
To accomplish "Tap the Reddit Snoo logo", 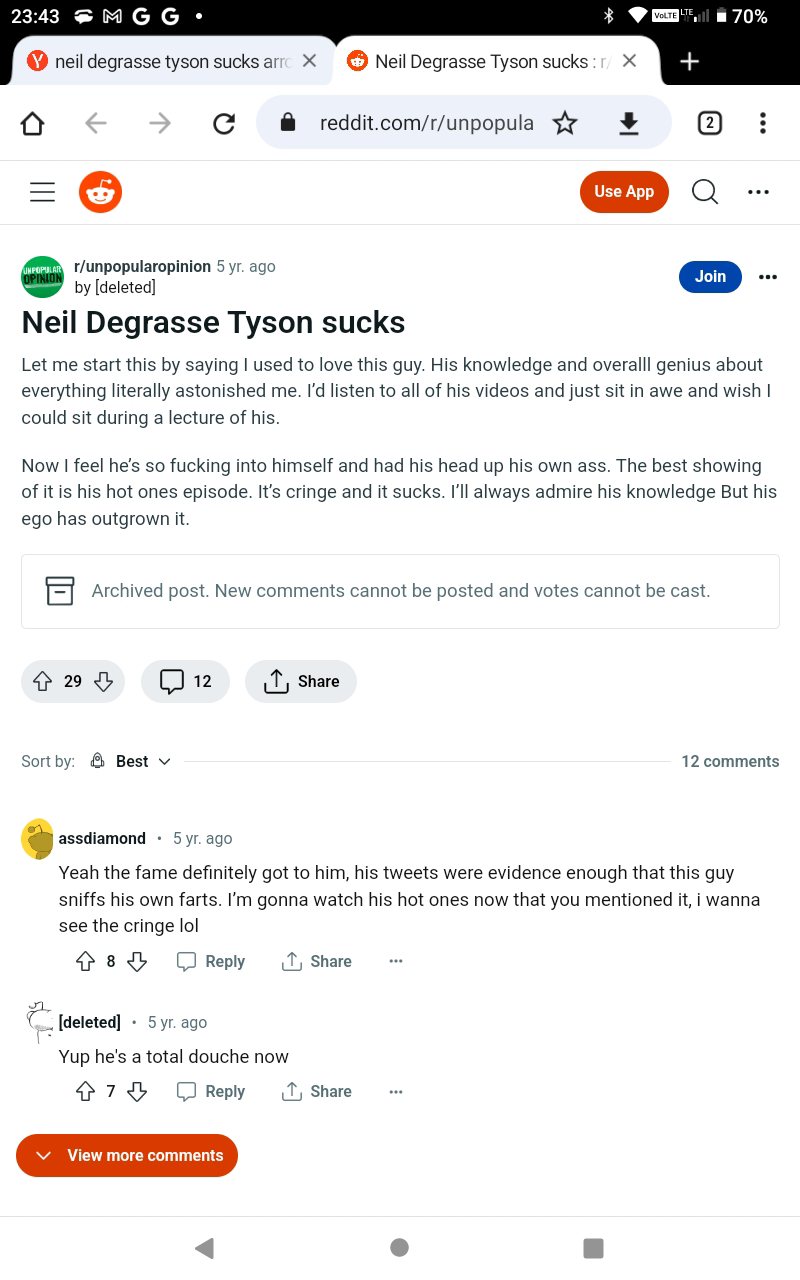I will point(100,192).
